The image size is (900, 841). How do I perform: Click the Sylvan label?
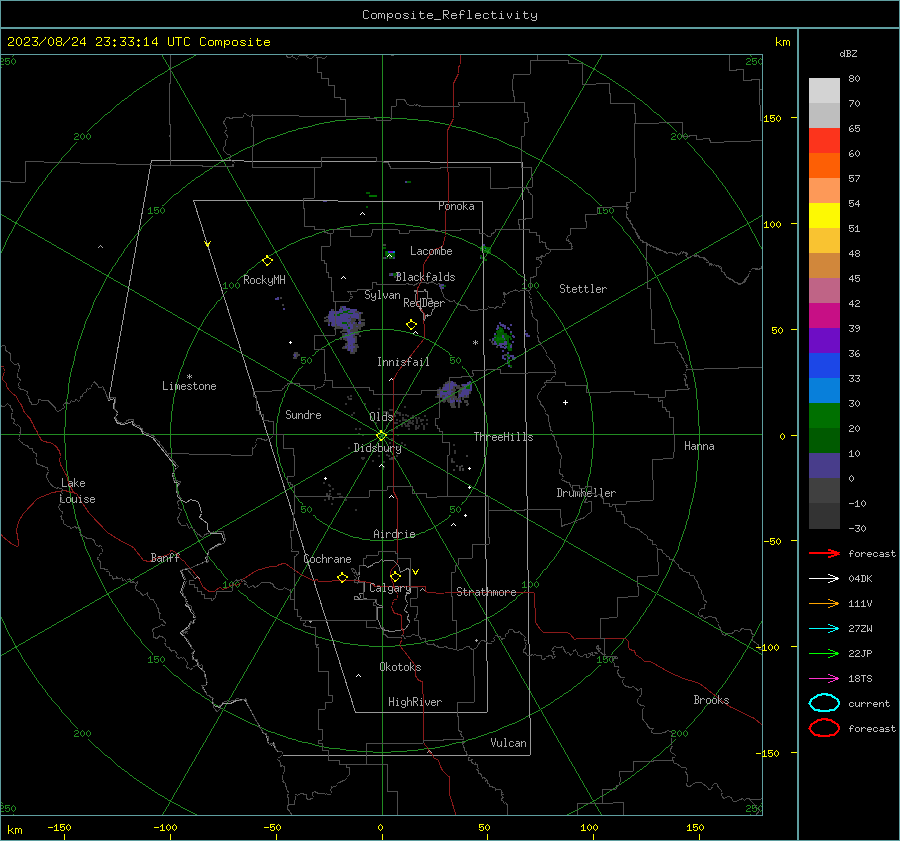[382, 296]
